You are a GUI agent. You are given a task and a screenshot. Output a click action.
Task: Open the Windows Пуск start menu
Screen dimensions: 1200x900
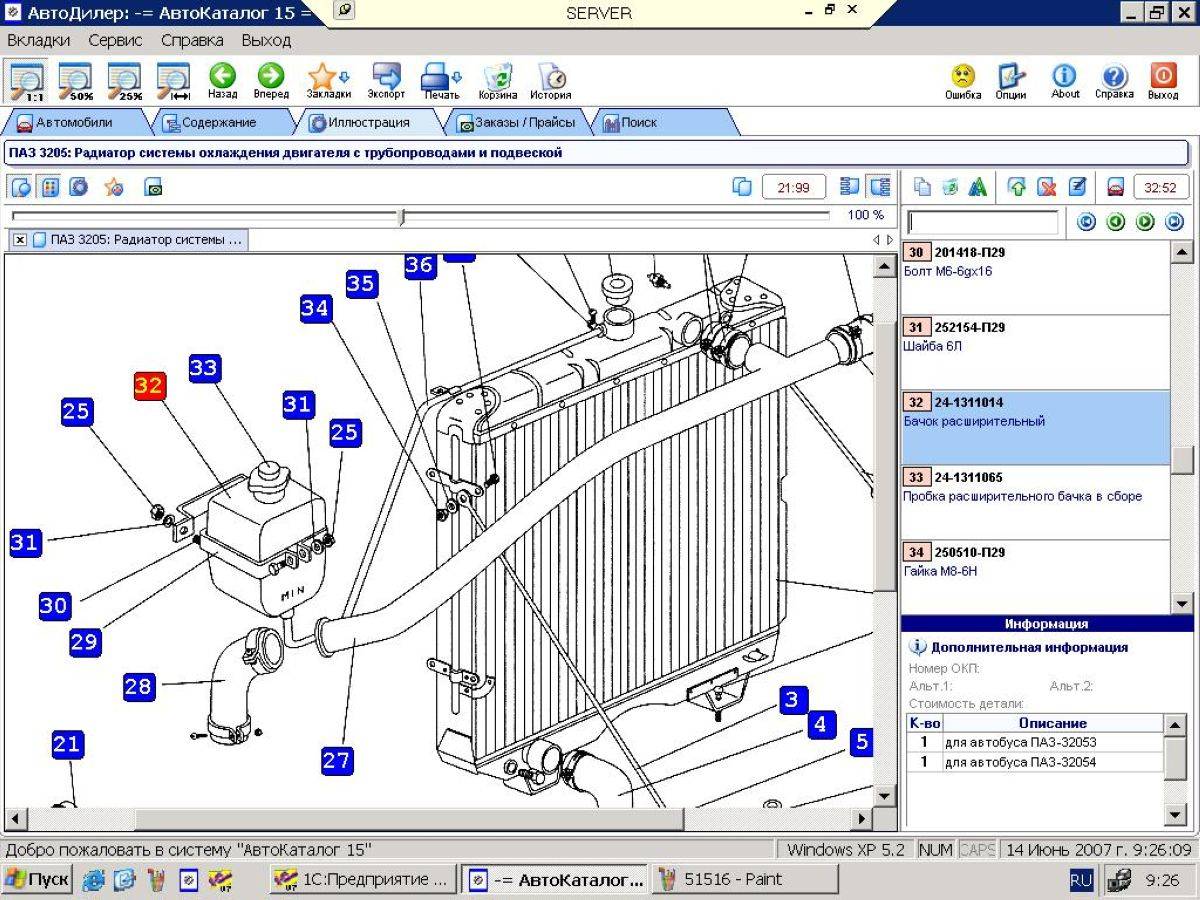pos(37,880)
